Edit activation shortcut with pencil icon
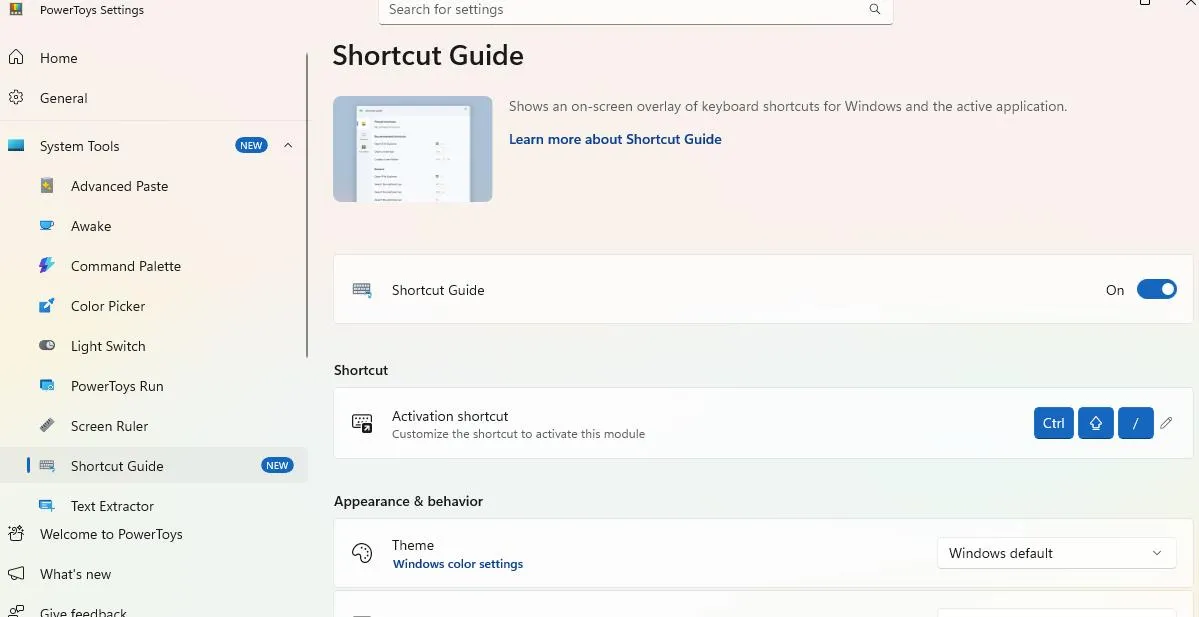Screen dimensions: 1199x617 [1166, 423]
